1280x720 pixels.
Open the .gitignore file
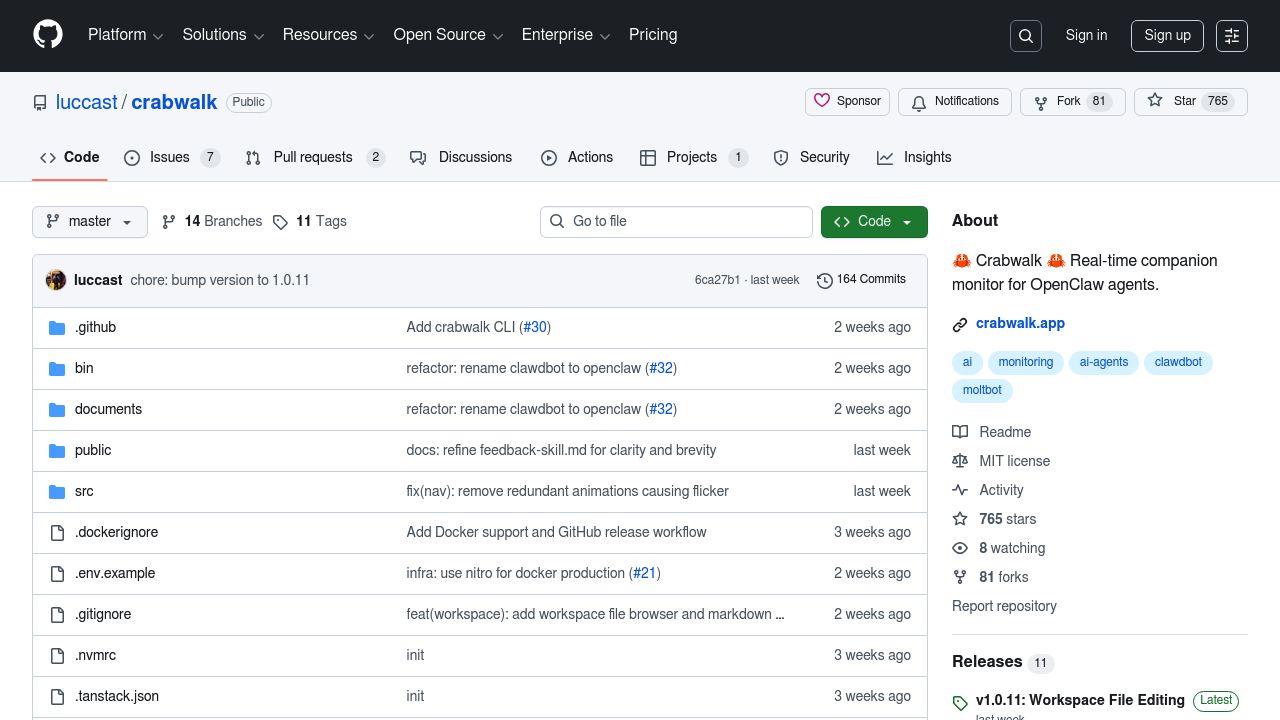103,614
